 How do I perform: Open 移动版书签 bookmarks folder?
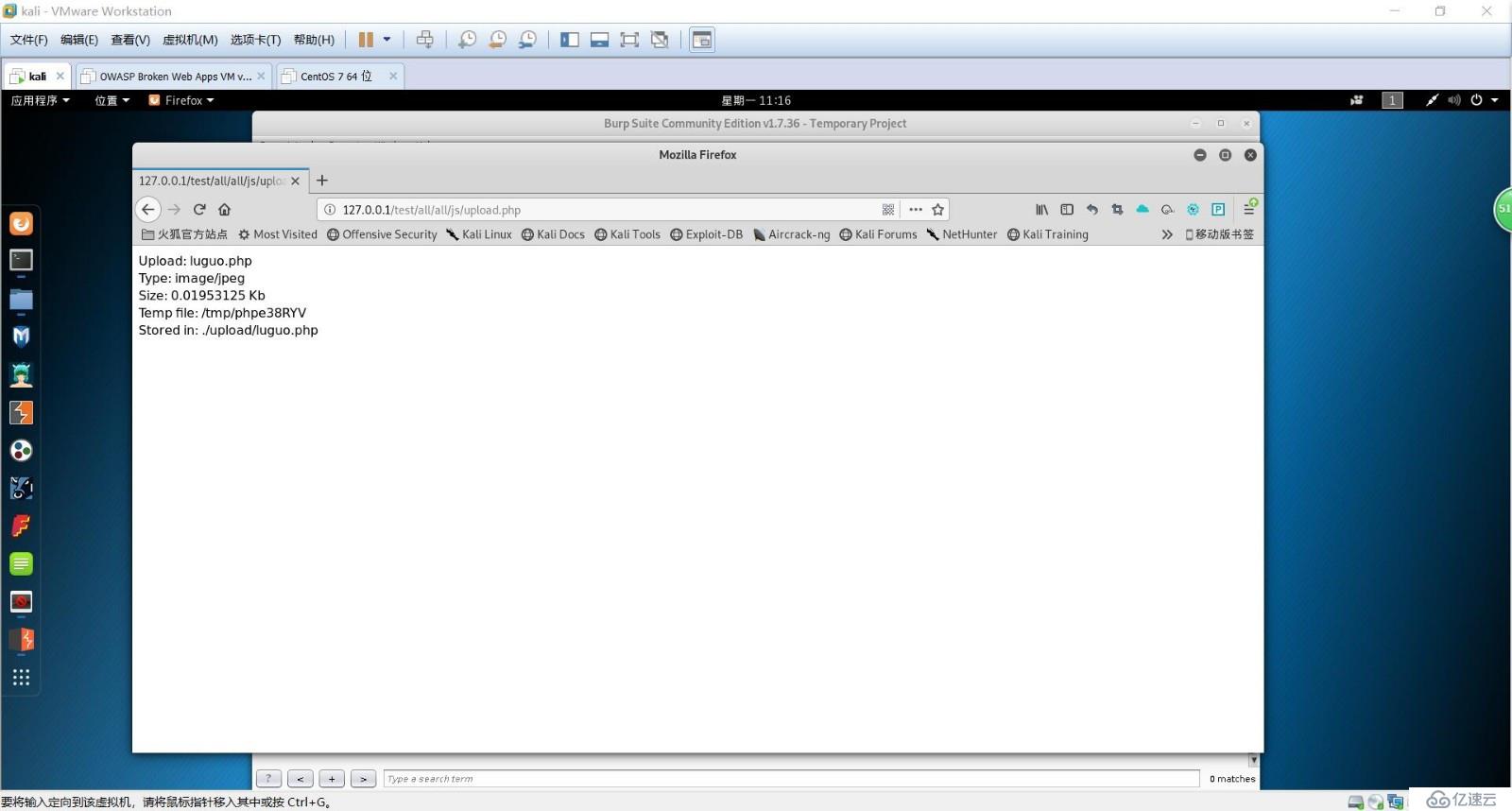point(1220,234)
